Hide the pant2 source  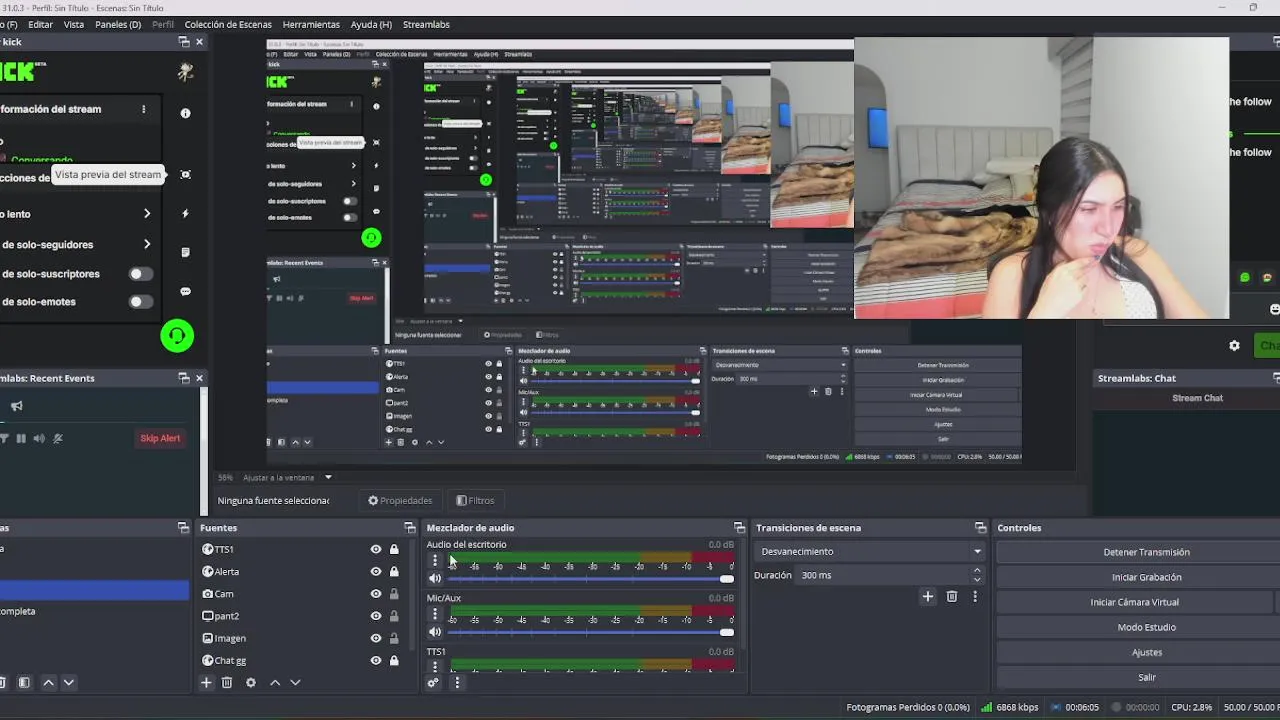tap(376, 616)
